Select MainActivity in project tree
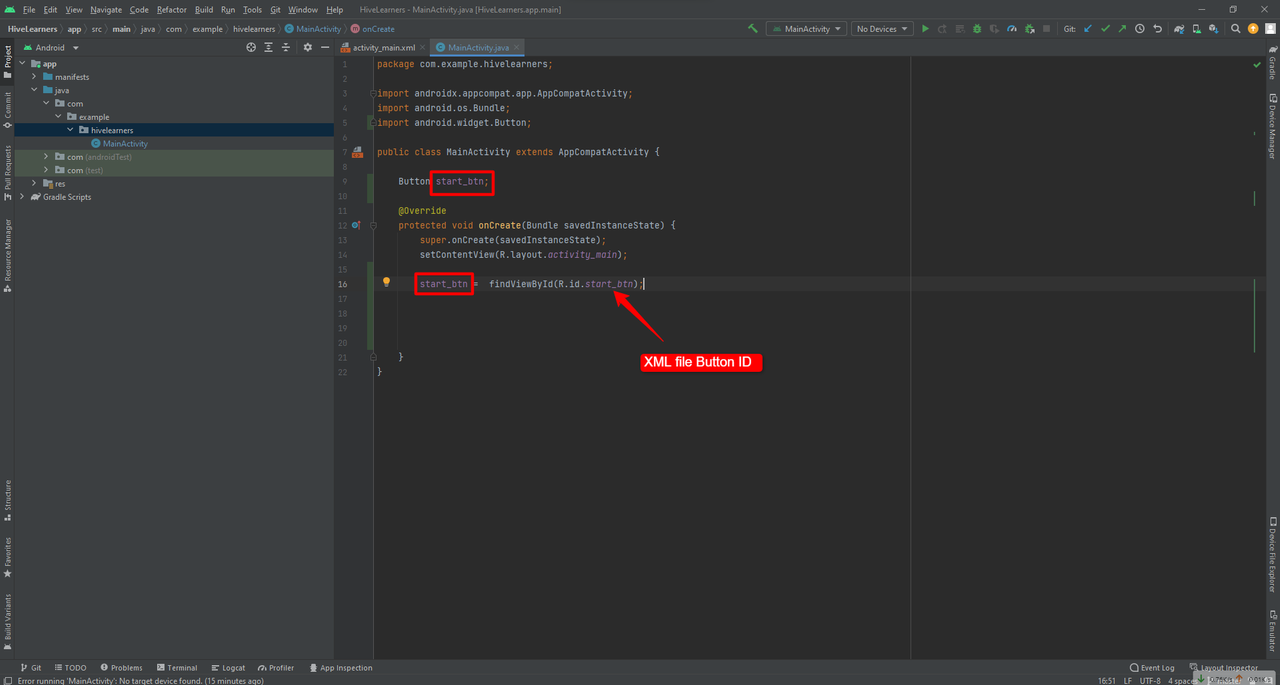This screenshot has height=685, width=1280. point(125,144)
